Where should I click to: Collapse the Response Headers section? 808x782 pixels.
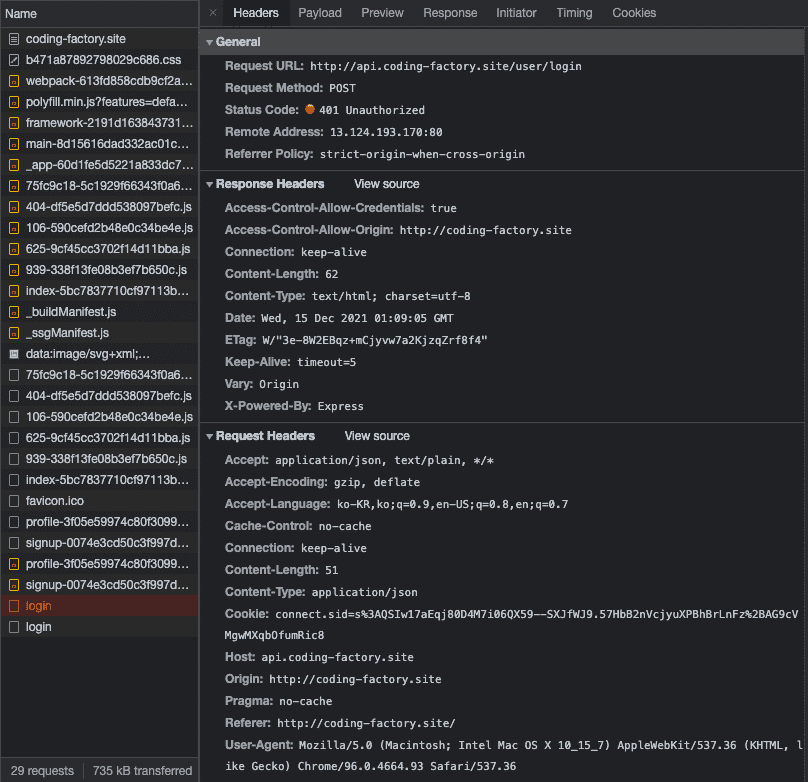209,184
